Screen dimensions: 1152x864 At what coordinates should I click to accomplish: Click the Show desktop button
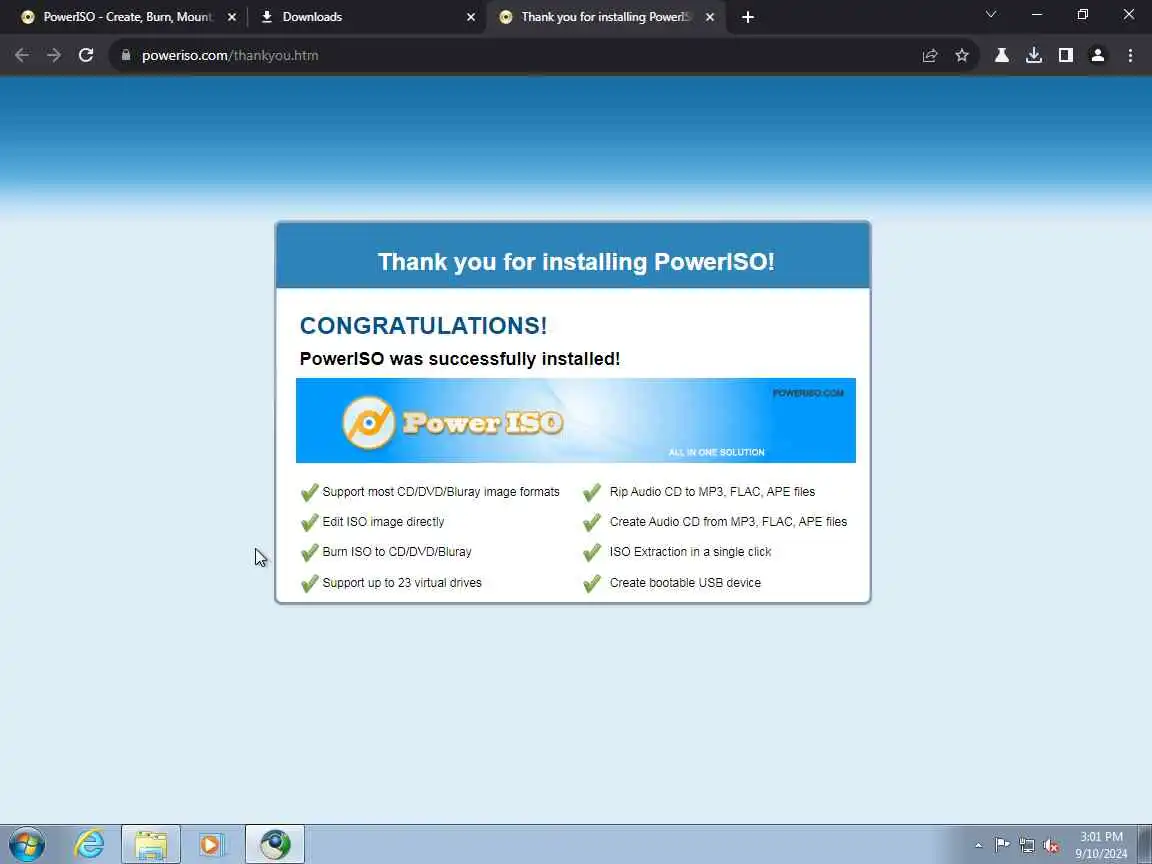pos(1145,844)
